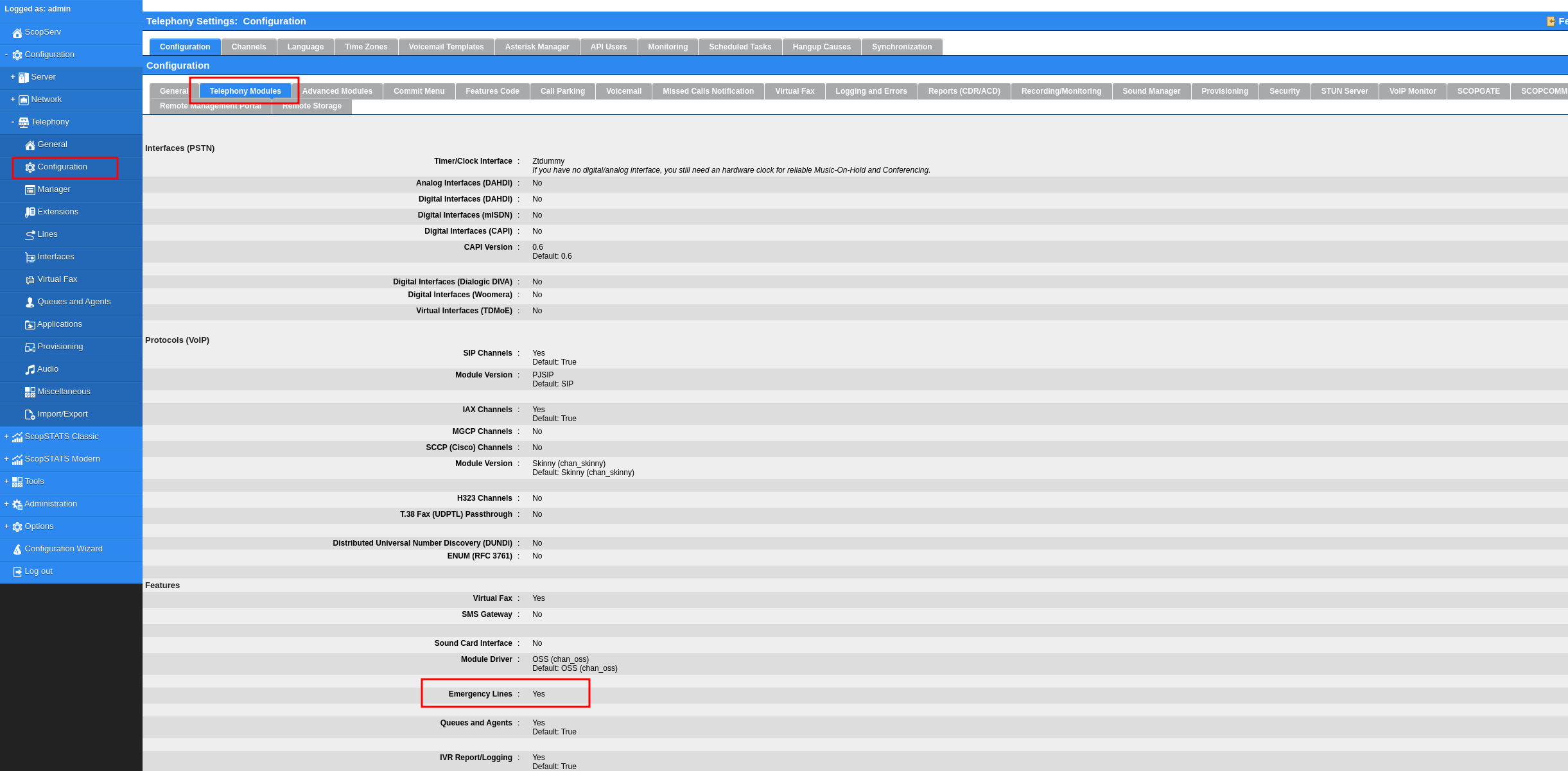Image resolution: width=1568 pixels, height=771 pixels.
Task: Open the Missed Calls Notification sub-tab
Action: point(708,91)
